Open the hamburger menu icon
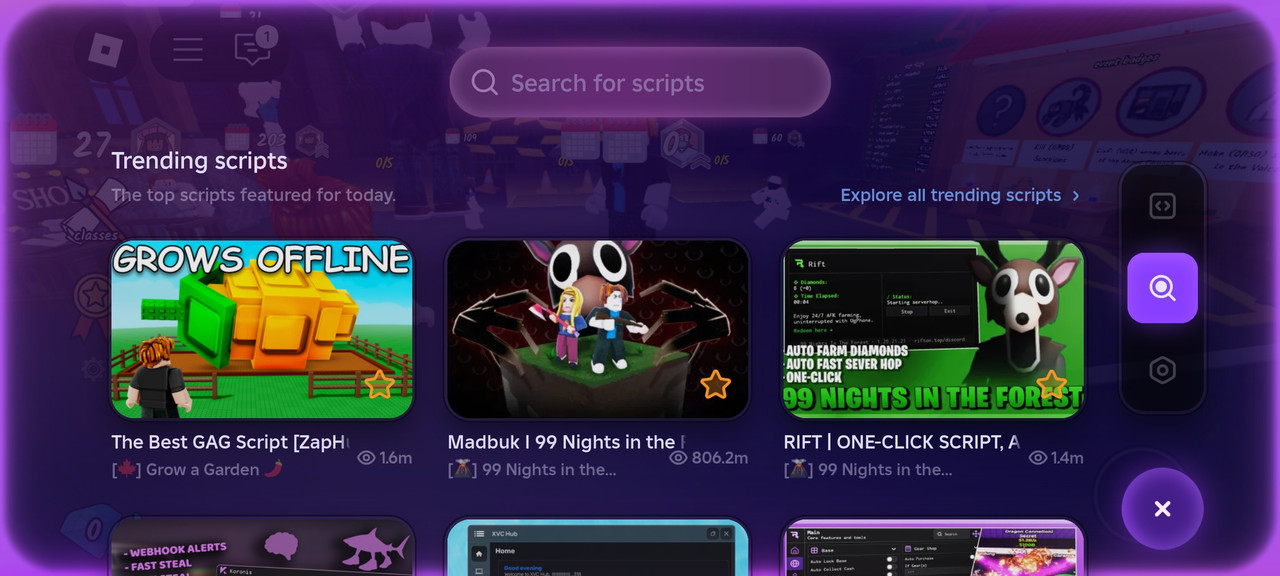 pos(187,49)
